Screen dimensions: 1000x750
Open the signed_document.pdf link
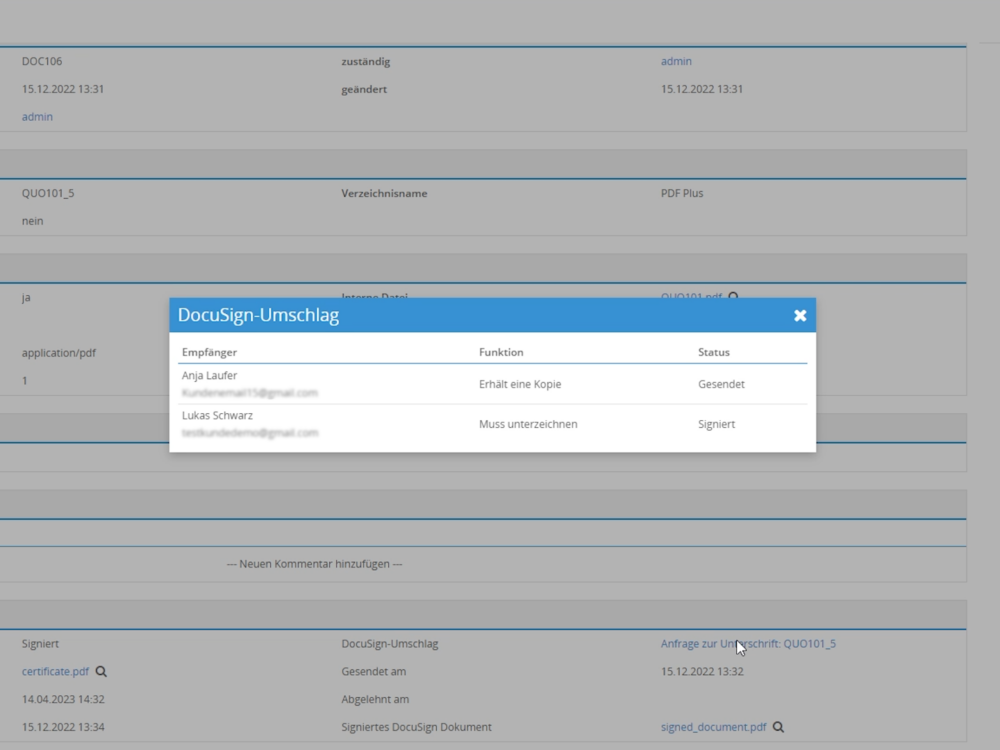tap(713, 728)
